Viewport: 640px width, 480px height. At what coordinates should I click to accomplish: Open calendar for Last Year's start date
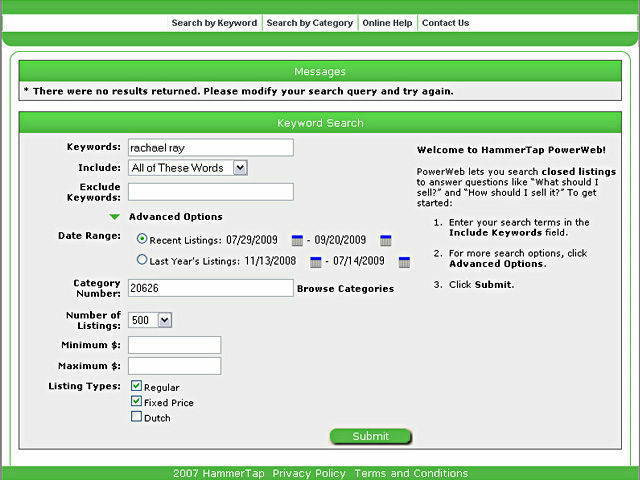pos(316,262)
